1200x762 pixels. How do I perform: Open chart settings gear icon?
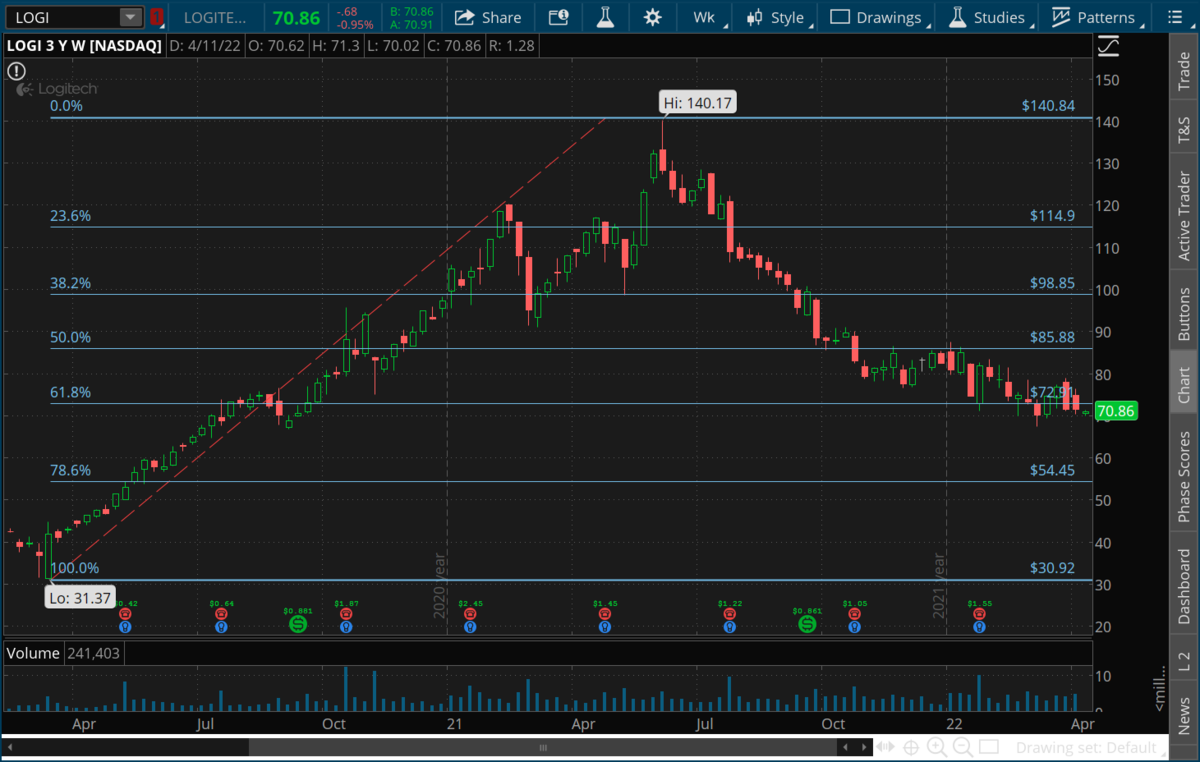point(653,17)
